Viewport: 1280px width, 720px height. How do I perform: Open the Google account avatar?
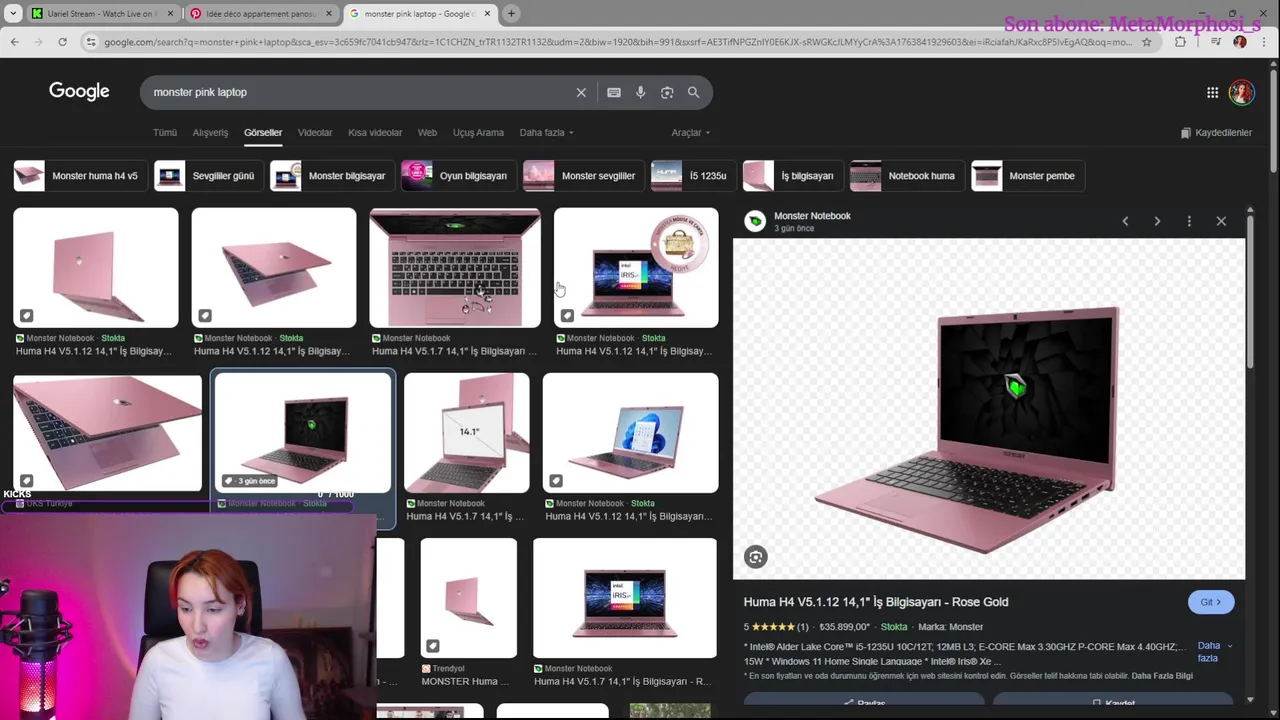point(1241,92)
